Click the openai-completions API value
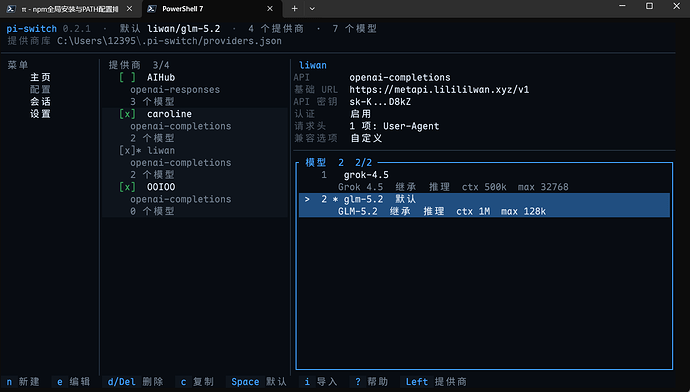Image resolution: width=690 pixels, height=392 pixels. [x=400, y=77]
